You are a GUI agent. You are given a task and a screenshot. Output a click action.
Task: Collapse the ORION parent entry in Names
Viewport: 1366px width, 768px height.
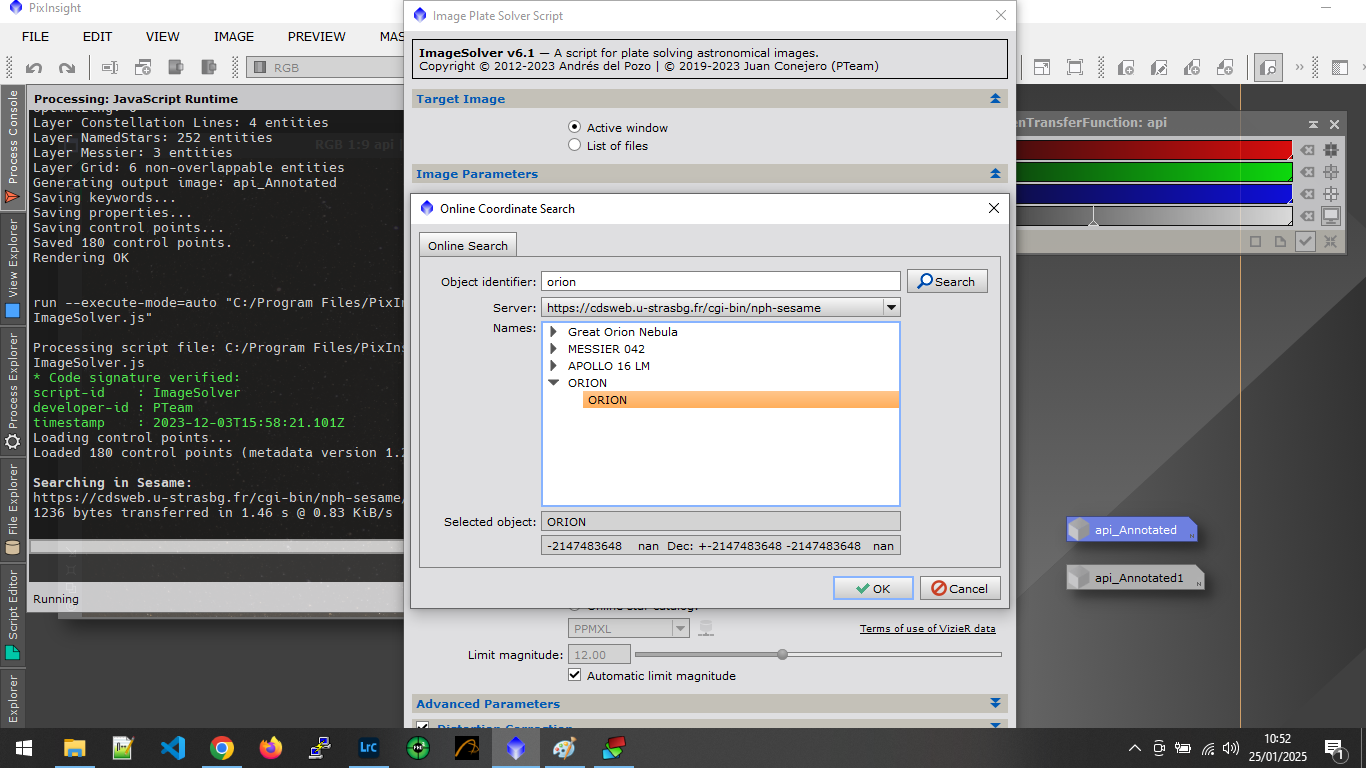(x=553, y=383)
